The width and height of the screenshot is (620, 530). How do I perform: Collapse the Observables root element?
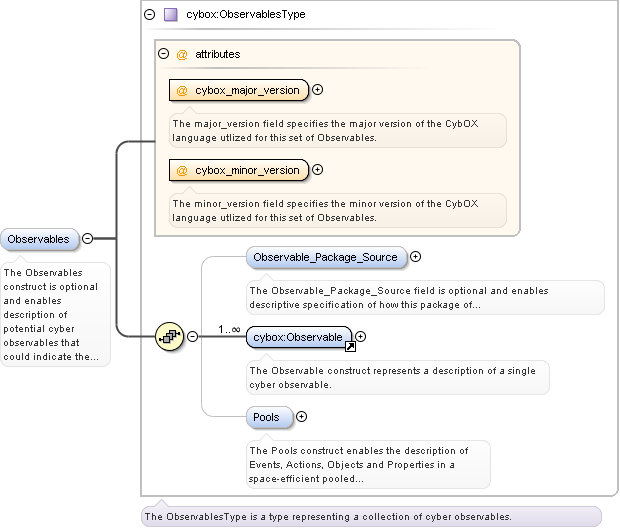pyautogui.click(x=88, y=239)
